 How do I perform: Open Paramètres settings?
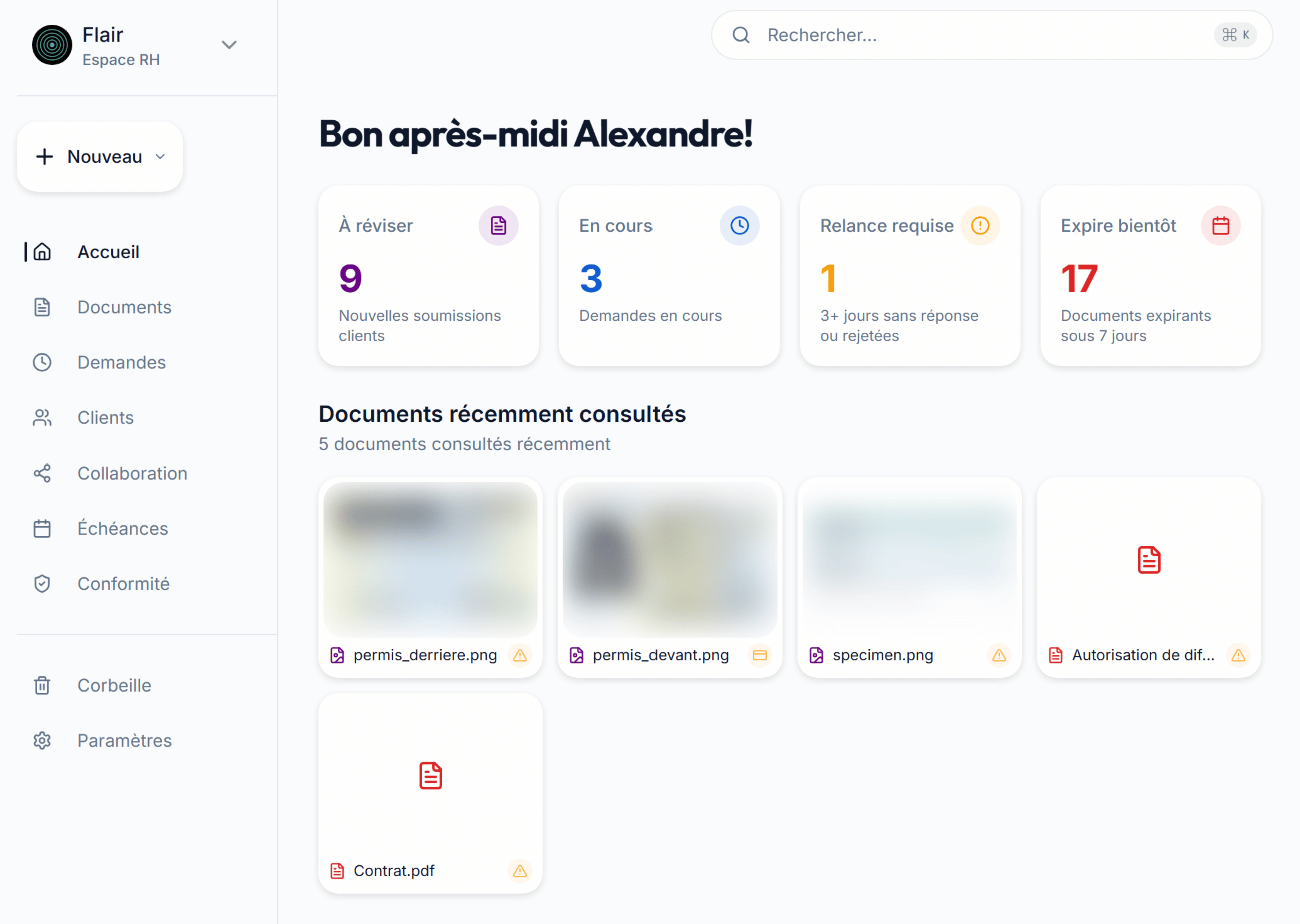tap(124, 741)
